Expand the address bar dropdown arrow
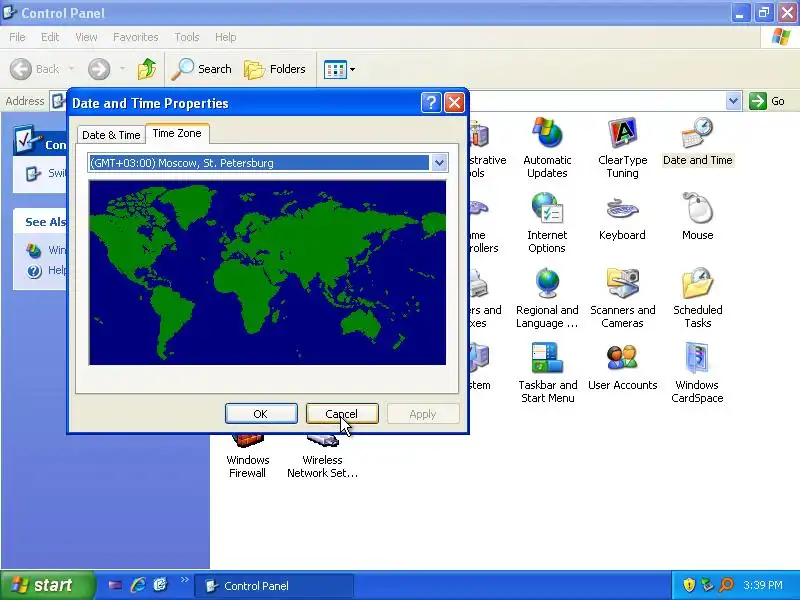The height and width of the screenshot is (600, 800). [733, 101]
